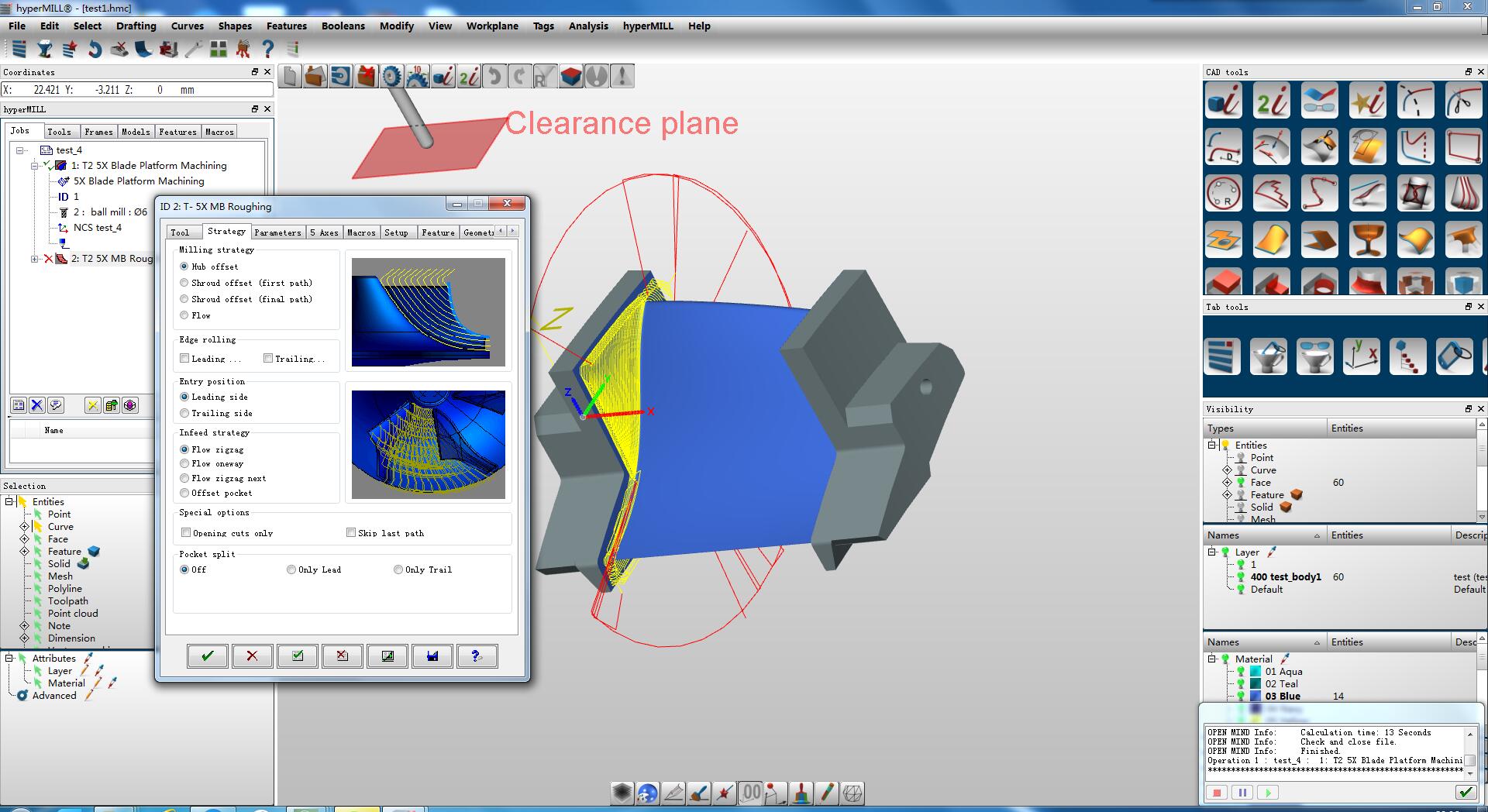Image resolution: width=1488 pixels, height=812 pixels.
Task: Click the pause icon in message panel
Action: tap(1242, 793)
